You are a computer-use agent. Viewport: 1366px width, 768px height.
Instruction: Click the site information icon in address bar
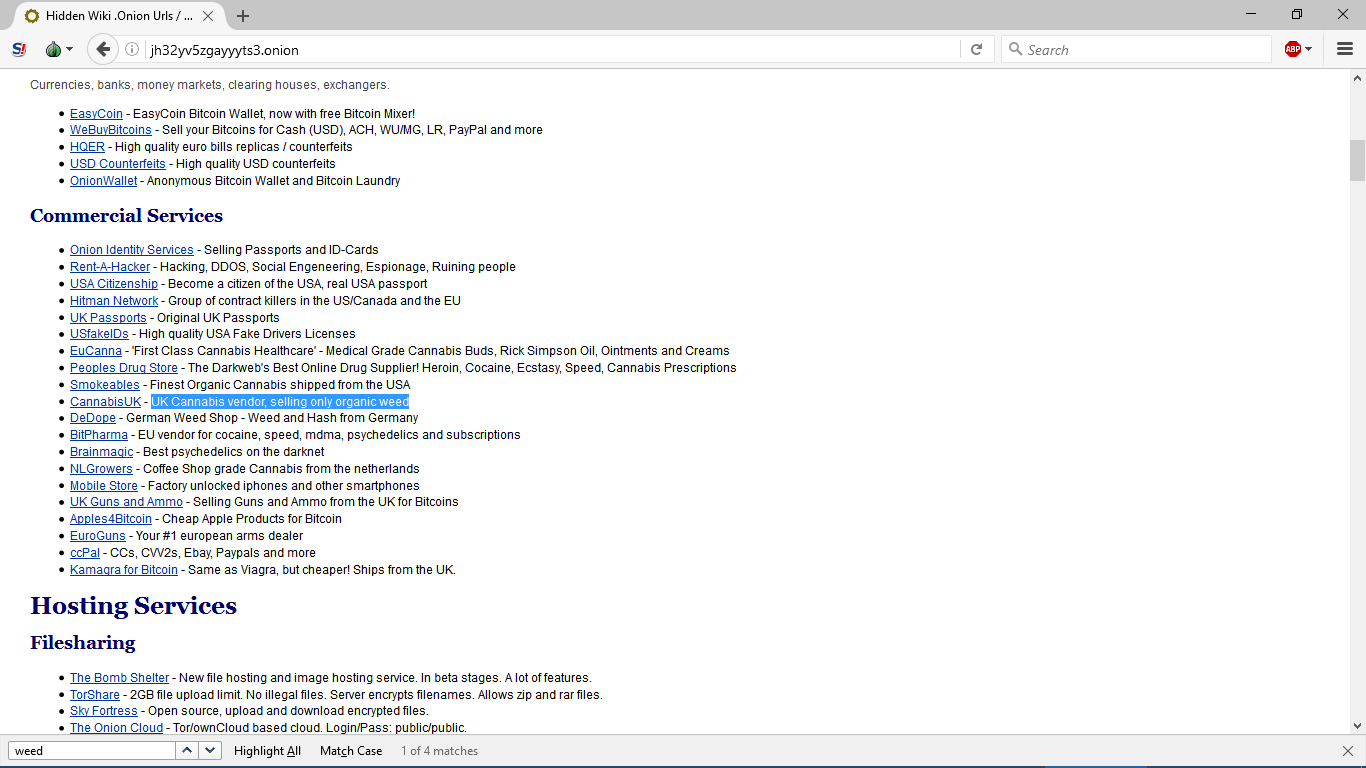click(132, 49)
